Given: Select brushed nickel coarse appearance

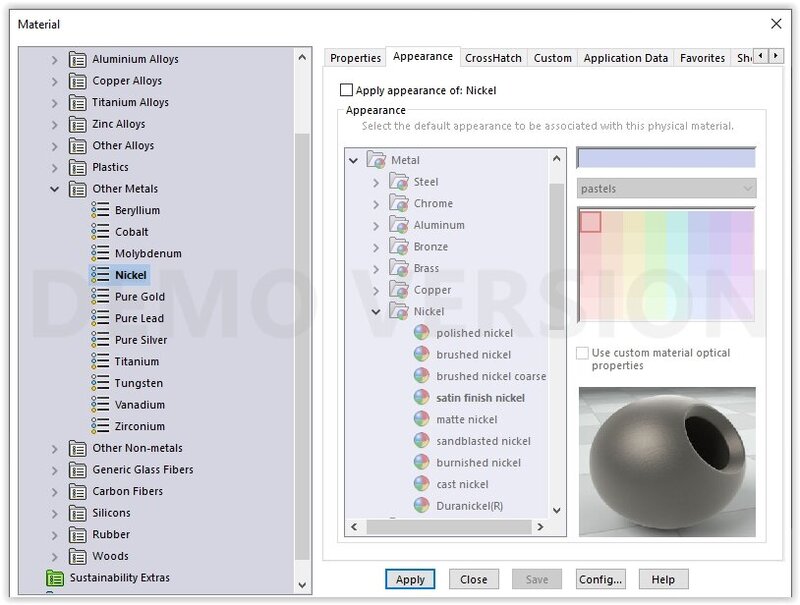Looking at the screenshot, I should (x=491, y=376).
